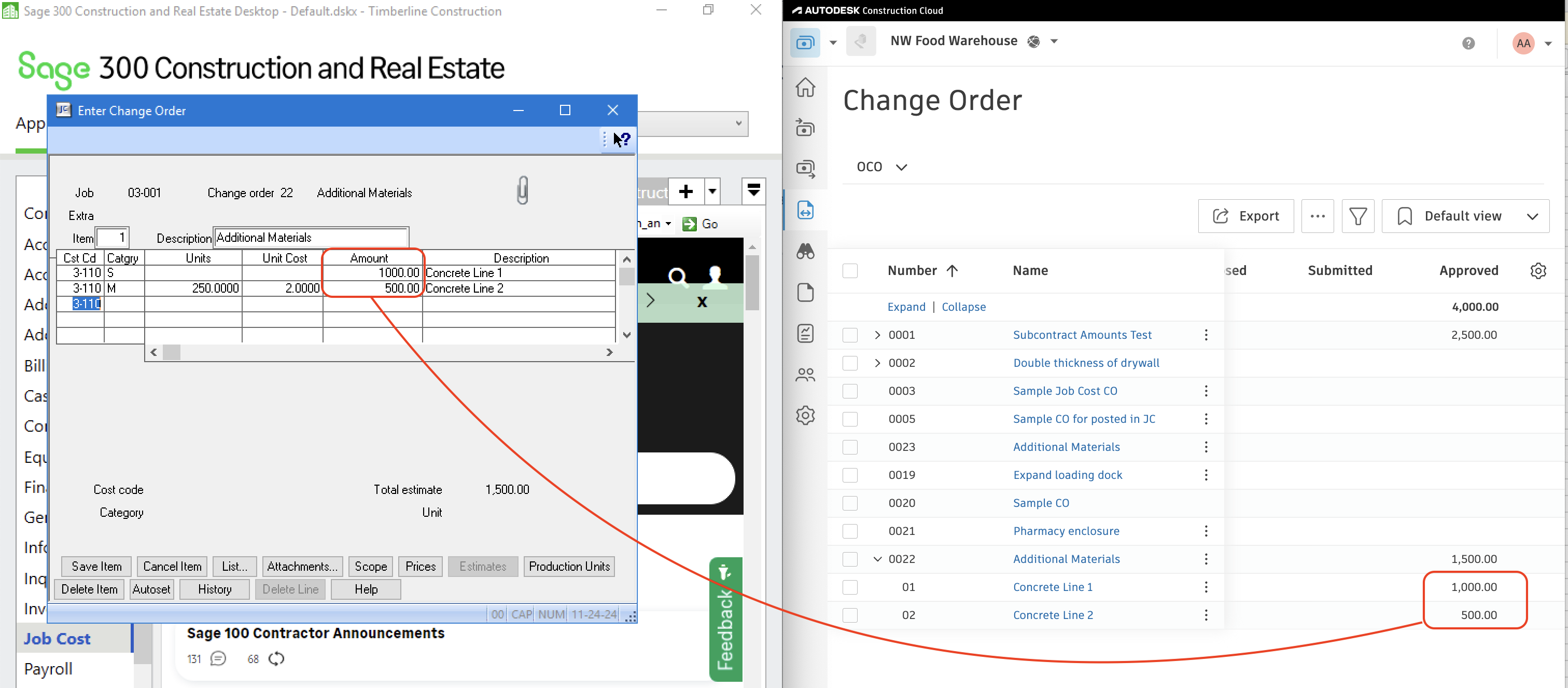Click the search magnifier in Sage panel
This screenshot has height=688, width=1568.
click(678, 278)
